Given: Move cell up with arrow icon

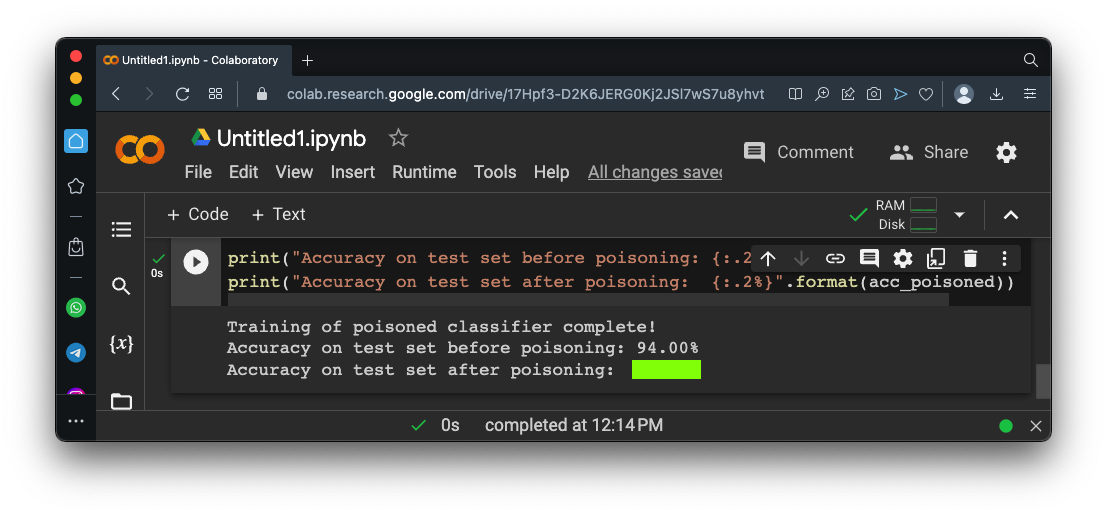Looking at the screenshot, I should tap(768, 259).
